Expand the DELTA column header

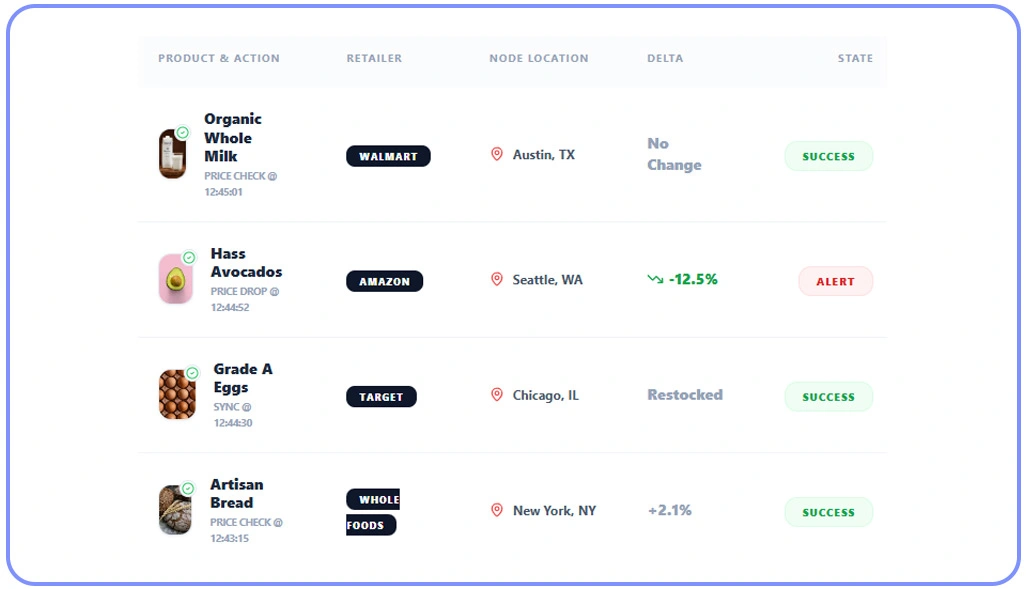[665, 58]
